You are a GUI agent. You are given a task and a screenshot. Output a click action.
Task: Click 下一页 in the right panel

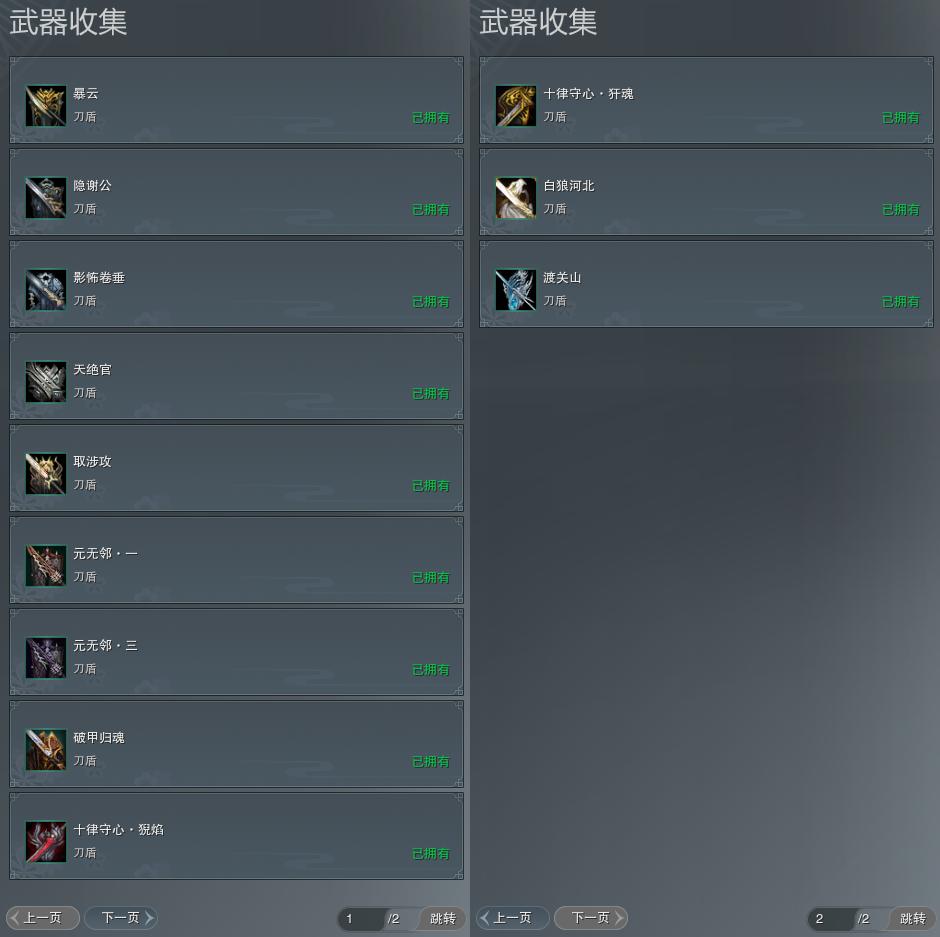[591, 918]
